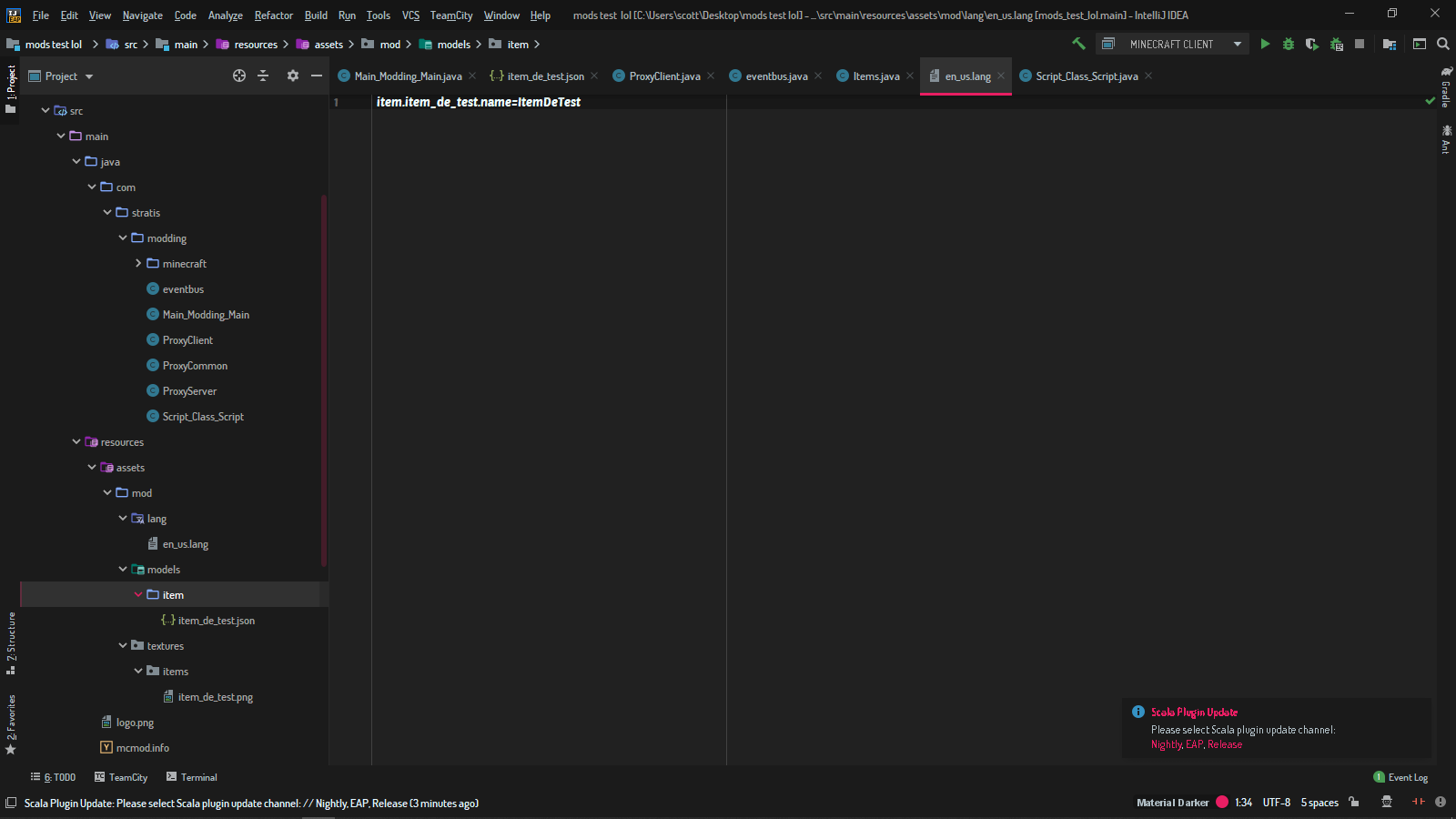Image resolution: width=1456 pixels, height=819 pixels.
Task: Open the Event Log button
Action: (1400, 777)
